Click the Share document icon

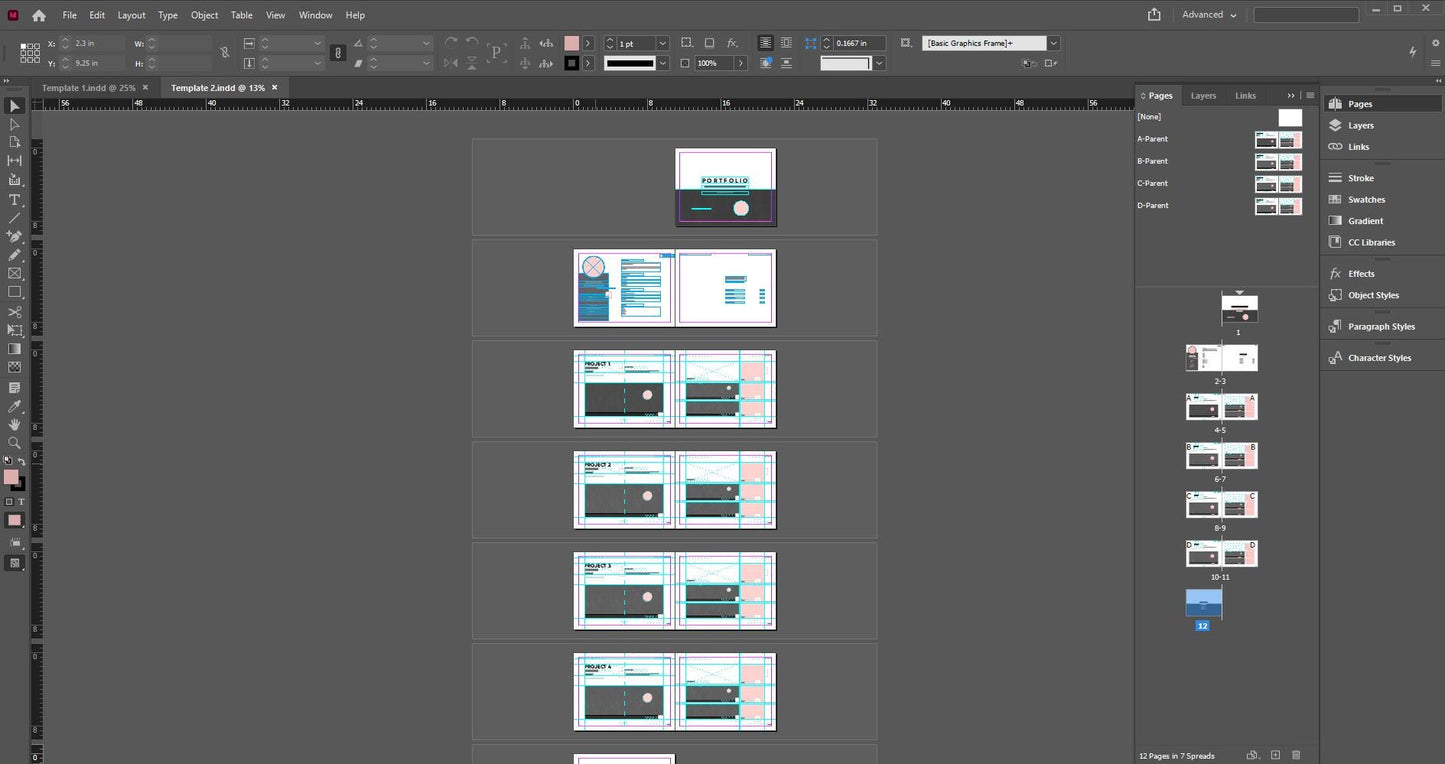pos(1154,15)
